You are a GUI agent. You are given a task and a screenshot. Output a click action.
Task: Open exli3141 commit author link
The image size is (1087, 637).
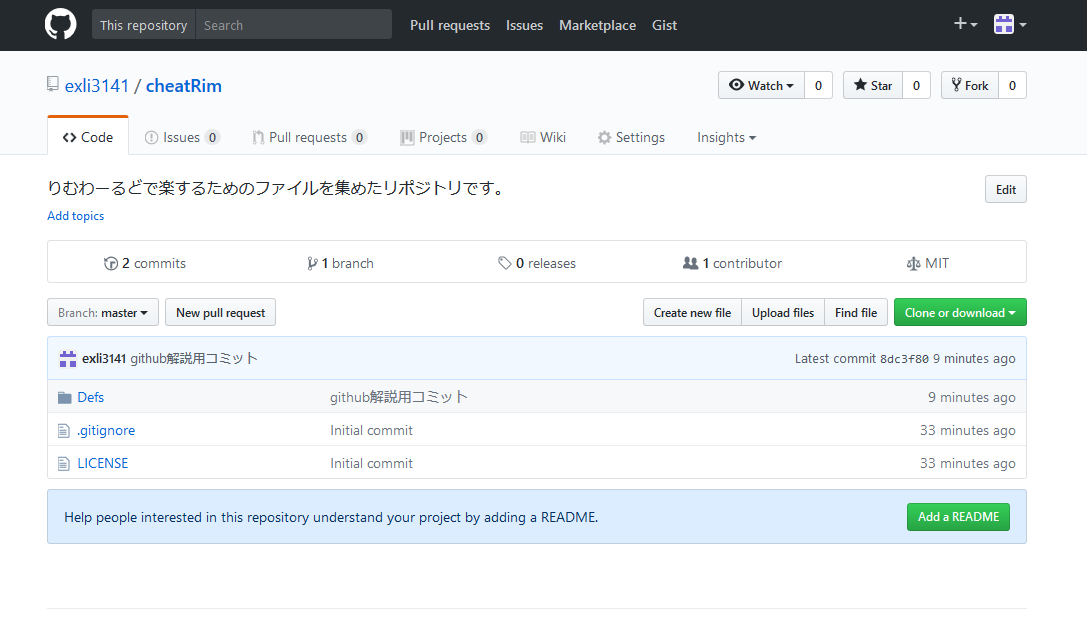click(104, 358)
